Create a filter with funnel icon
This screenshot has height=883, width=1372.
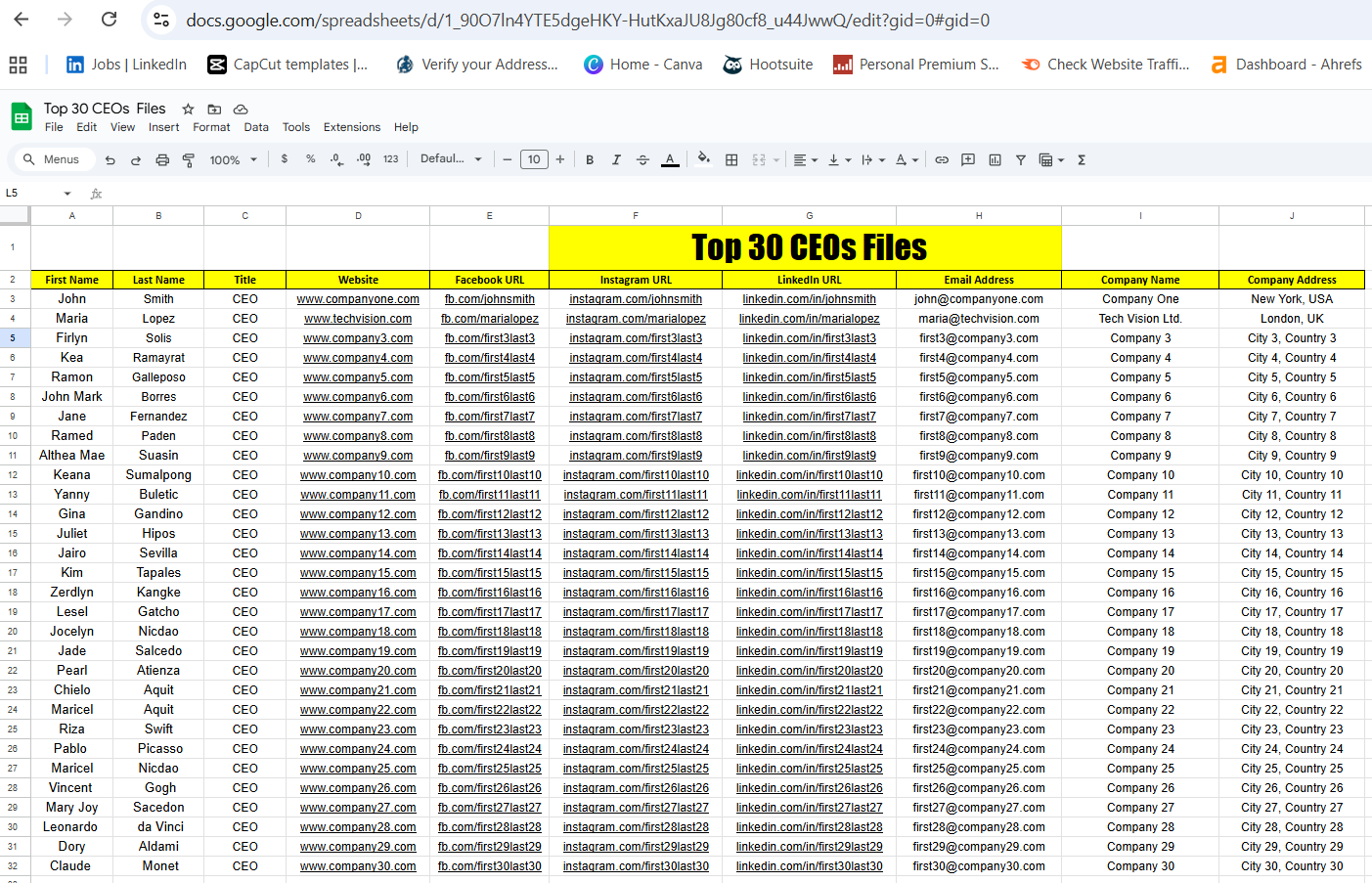[1020, 159]
